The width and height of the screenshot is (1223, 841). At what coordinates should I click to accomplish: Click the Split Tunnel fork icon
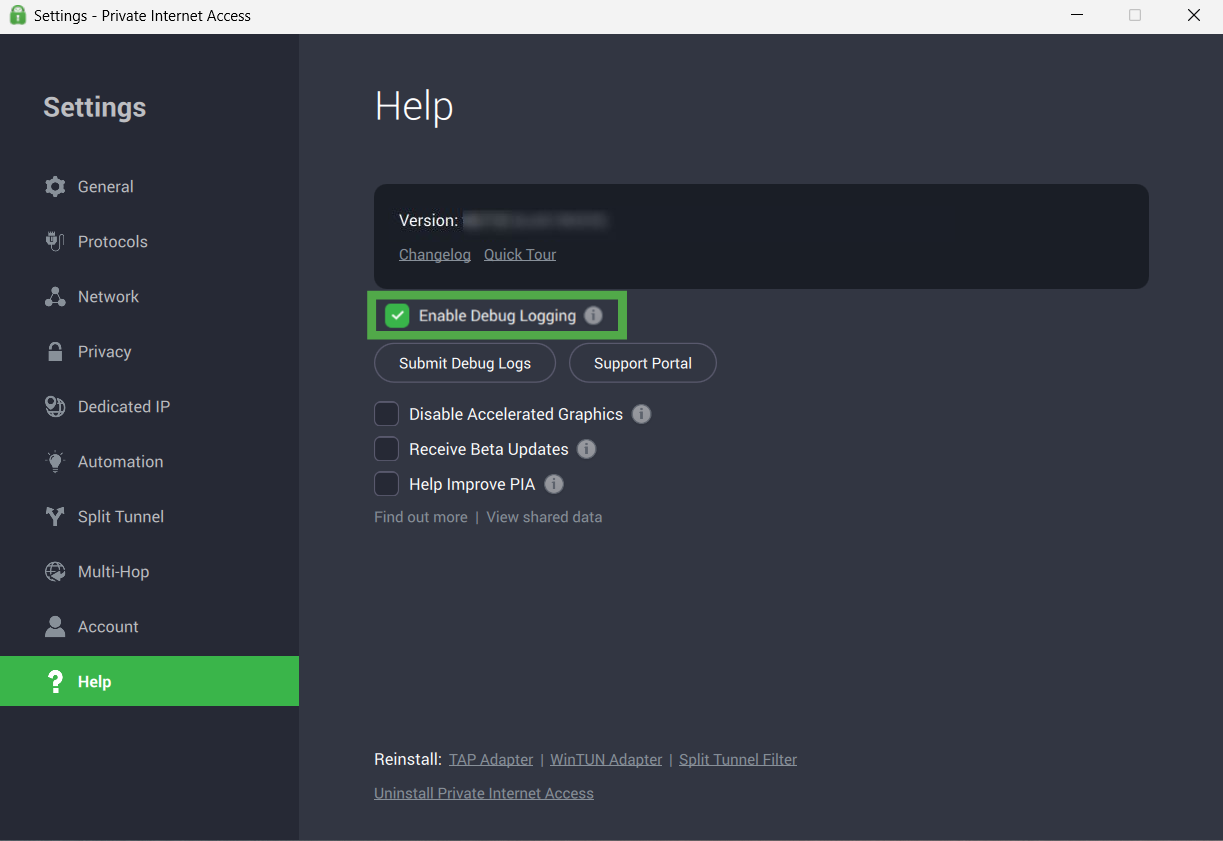[55, 517]
